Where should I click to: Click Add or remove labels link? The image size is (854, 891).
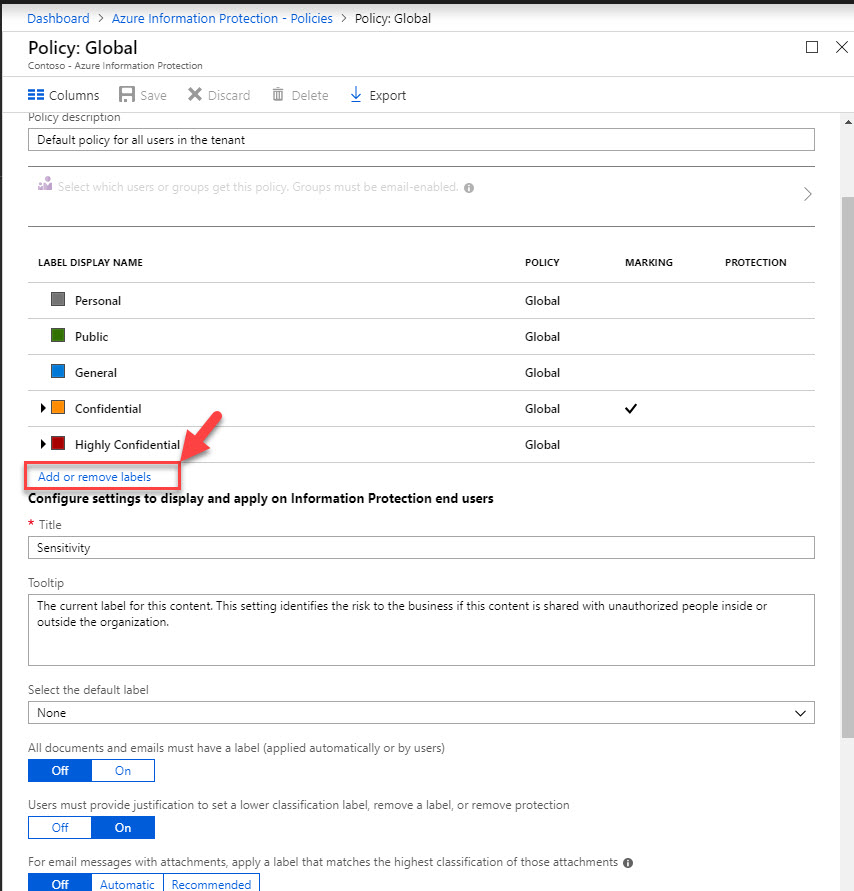tap(94, 477)
